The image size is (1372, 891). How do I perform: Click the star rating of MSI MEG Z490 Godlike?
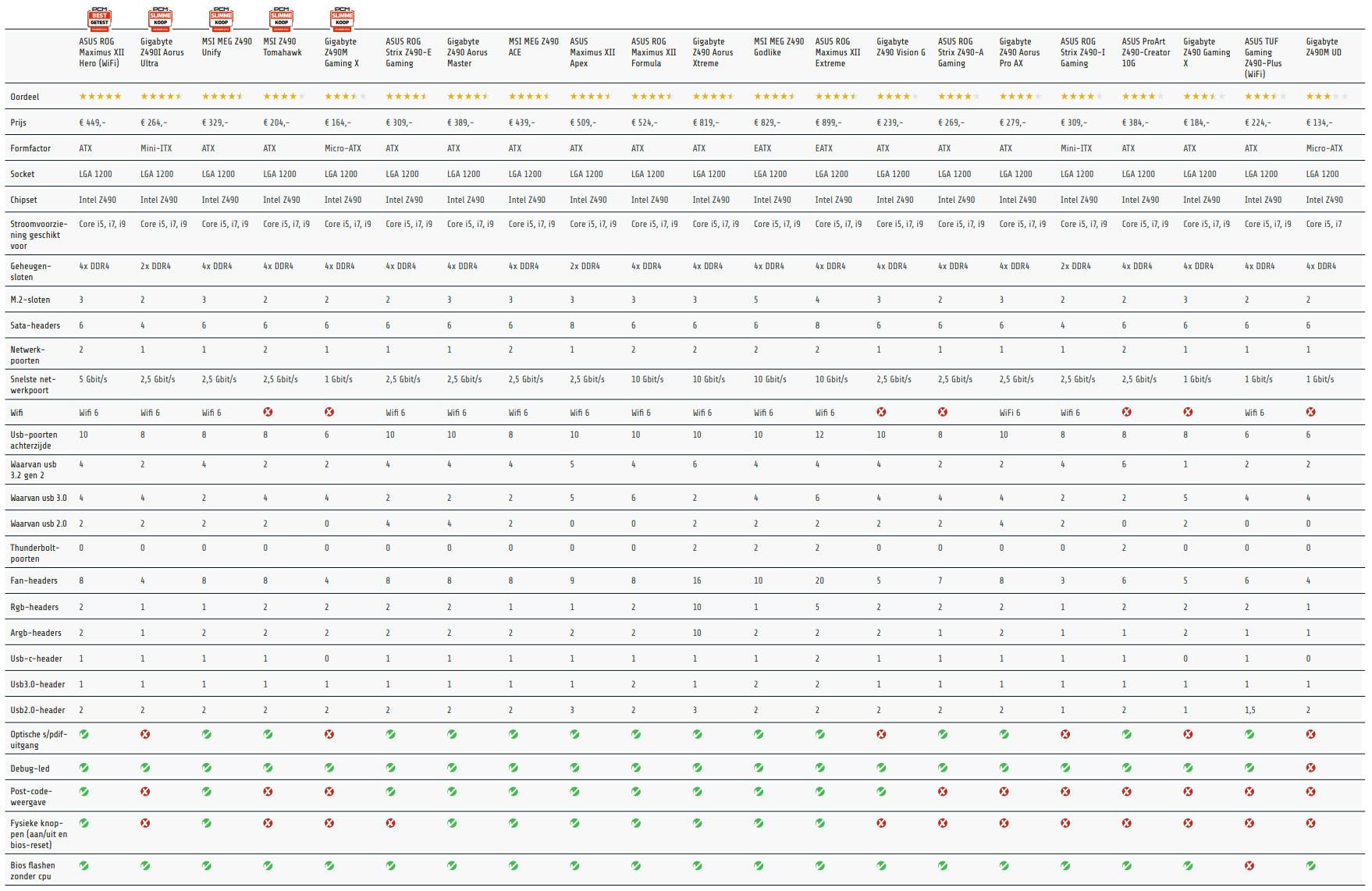[x=775, y=97]
